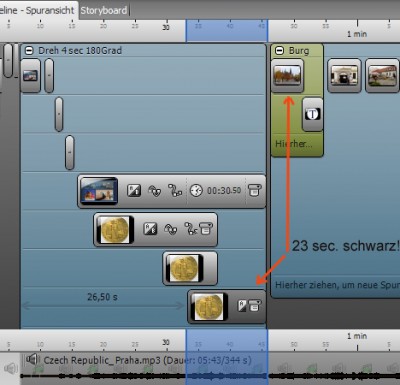The height and width of the screenshot is (385, 400).
Task: Click the Hierher... drop zone in Burg chapter
Action: [x=293, y=144]
